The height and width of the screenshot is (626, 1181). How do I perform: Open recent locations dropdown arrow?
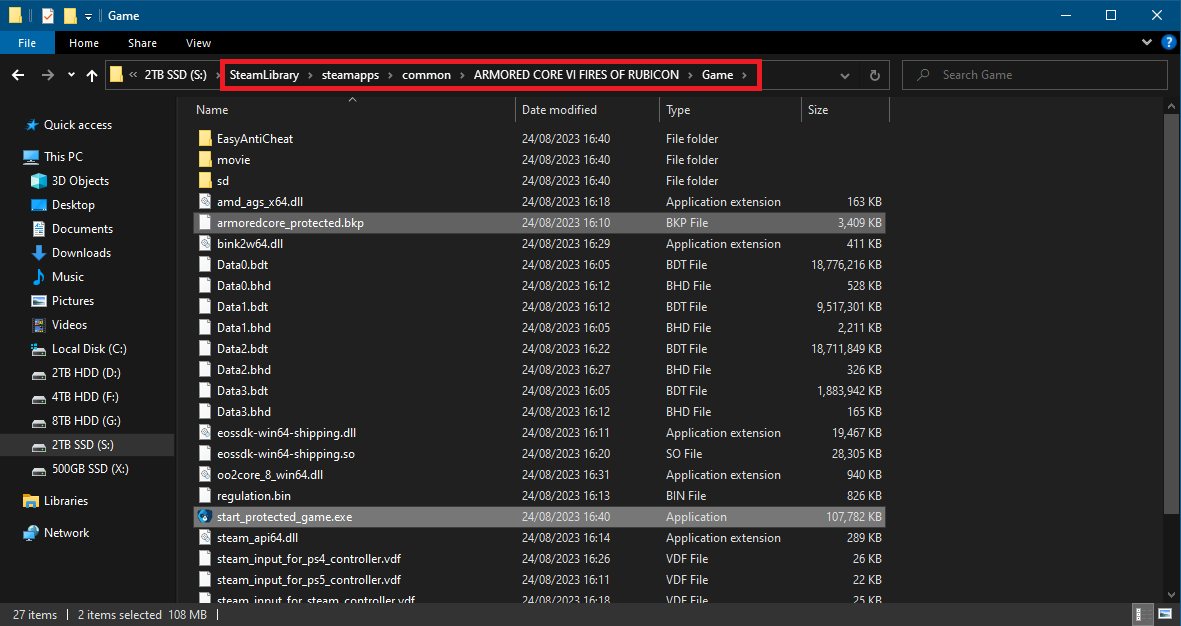[71, 75]
